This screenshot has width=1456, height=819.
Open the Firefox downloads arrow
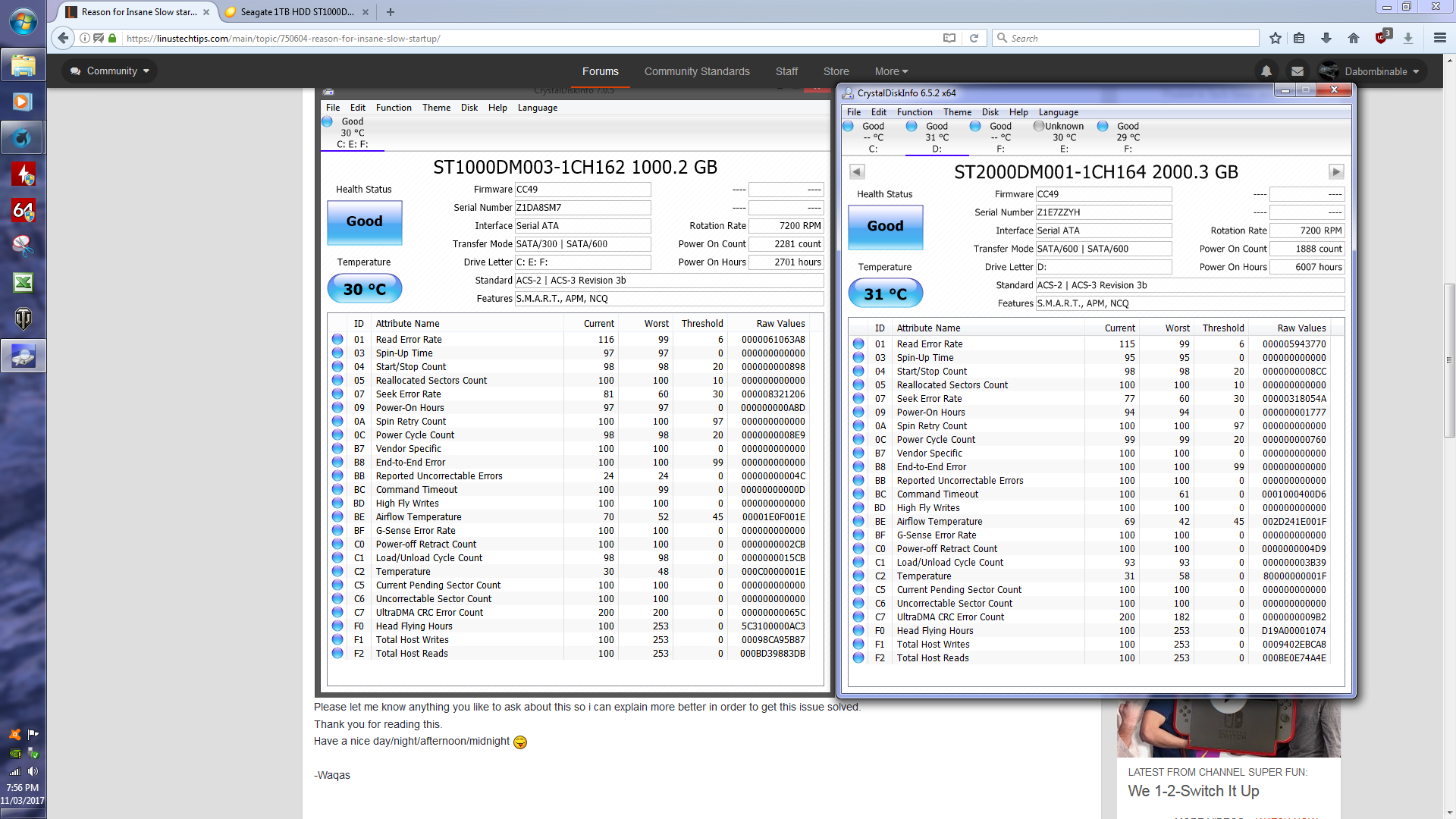click(1326, 38)
